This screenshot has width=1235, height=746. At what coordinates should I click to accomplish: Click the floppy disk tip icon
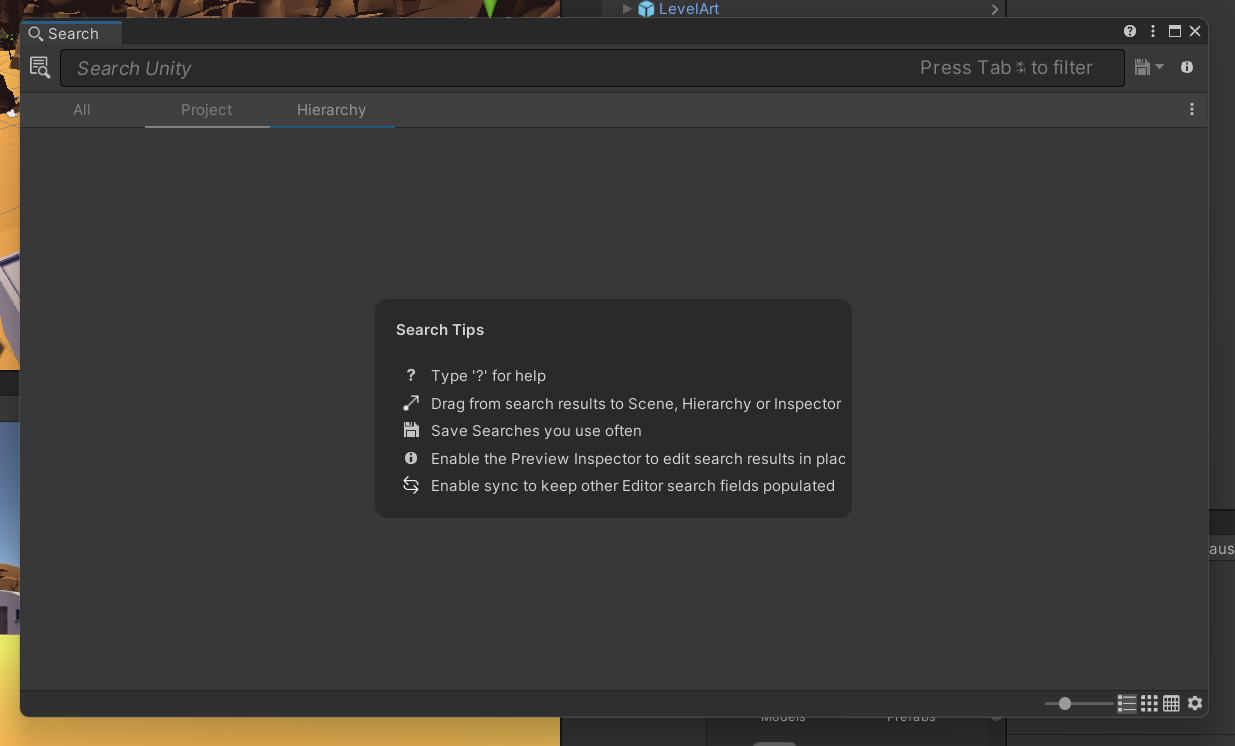pos(411,430)
